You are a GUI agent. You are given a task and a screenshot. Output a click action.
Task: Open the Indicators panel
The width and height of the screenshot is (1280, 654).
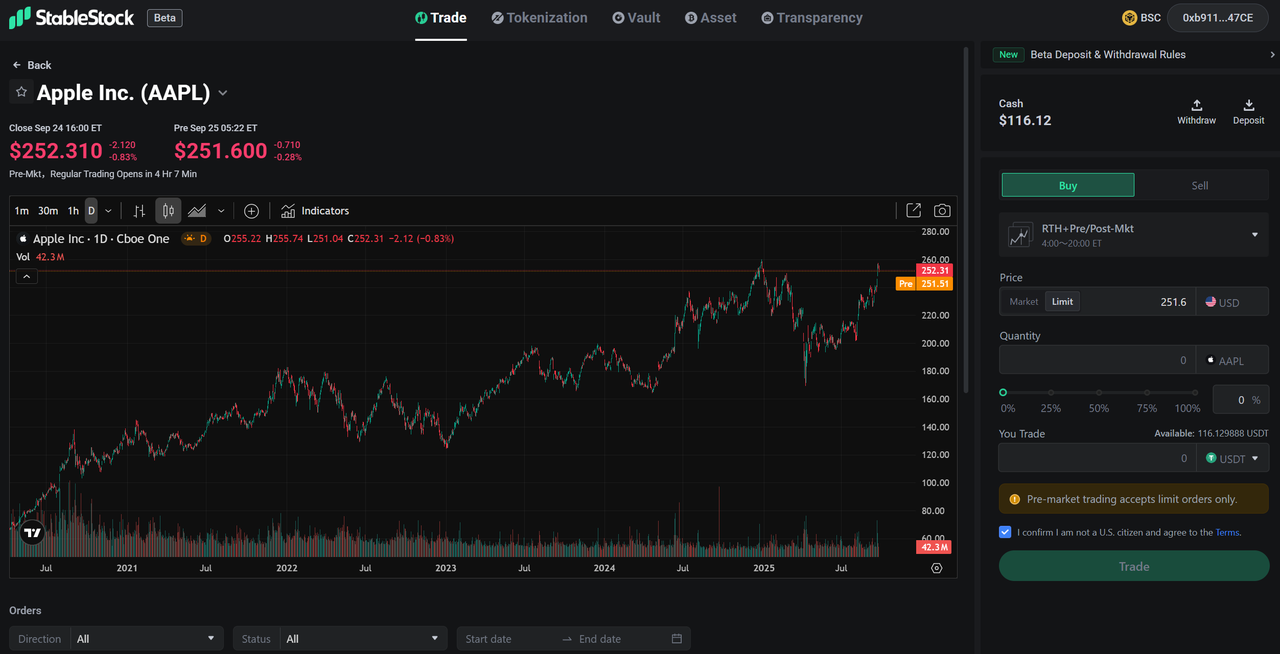click(315, 211)
